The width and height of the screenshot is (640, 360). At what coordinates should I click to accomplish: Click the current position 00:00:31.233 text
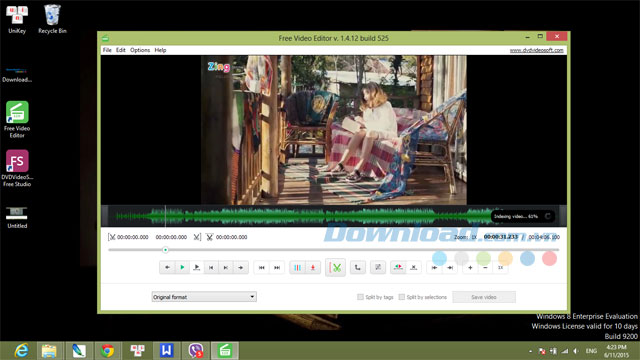click(500, 237)
